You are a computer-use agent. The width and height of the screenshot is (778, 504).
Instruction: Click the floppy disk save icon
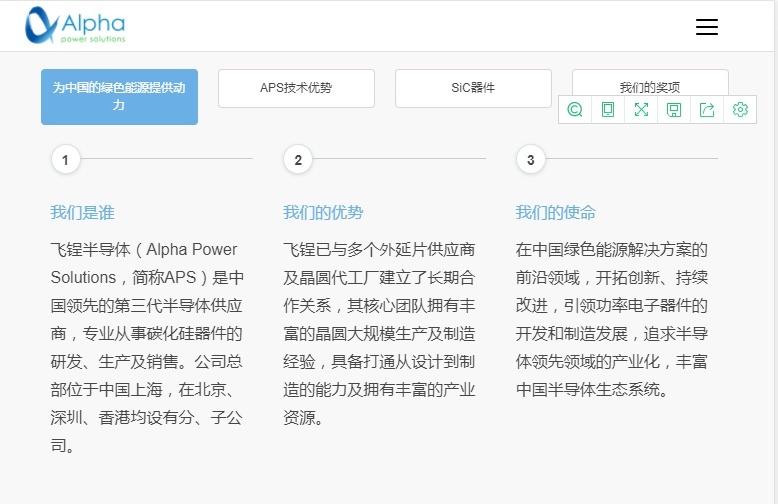[674, 110]
